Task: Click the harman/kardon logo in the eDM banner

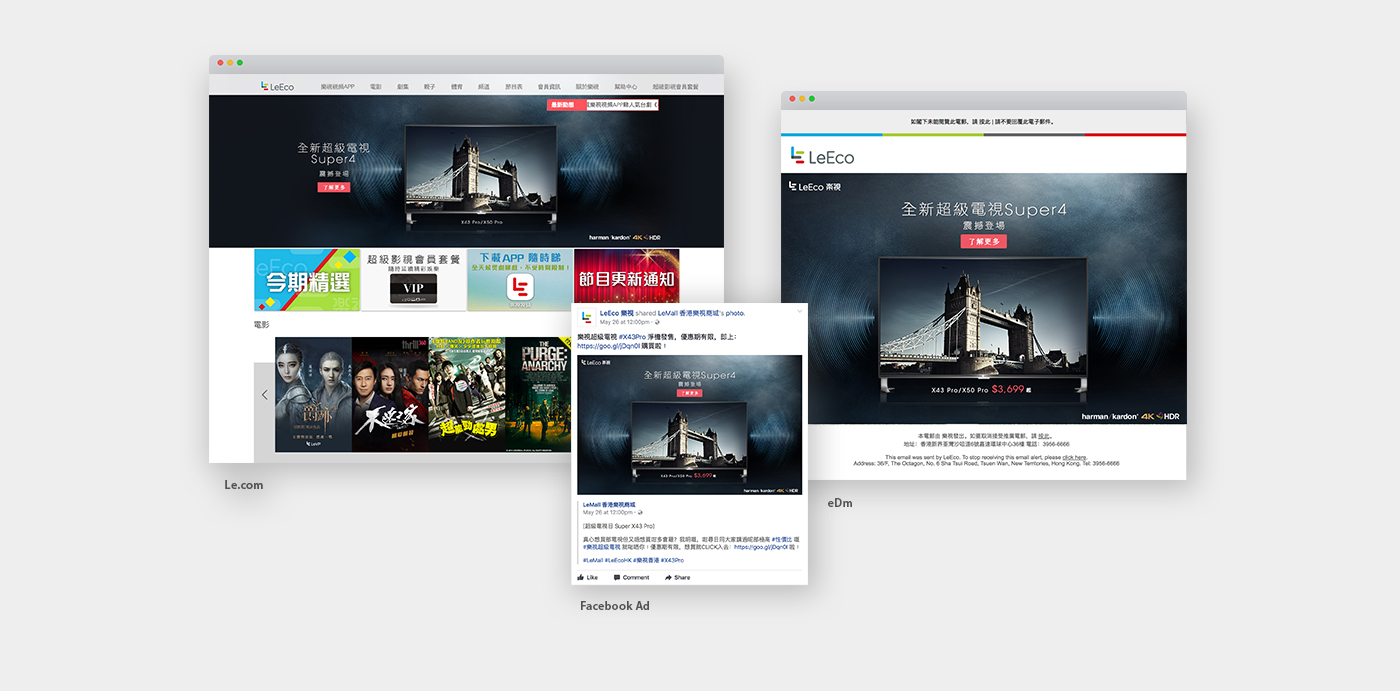Action: 1109,415
